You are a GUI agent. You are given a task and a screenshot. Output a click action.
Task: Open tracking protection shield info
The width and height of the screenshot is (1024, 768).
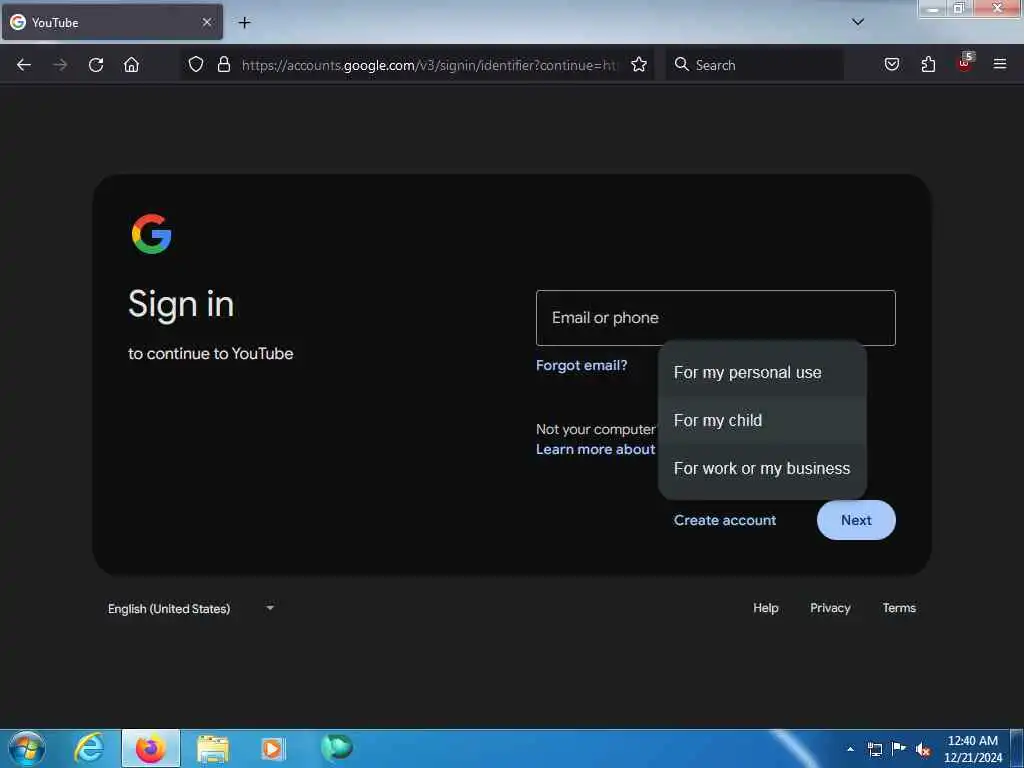[196, 65]
